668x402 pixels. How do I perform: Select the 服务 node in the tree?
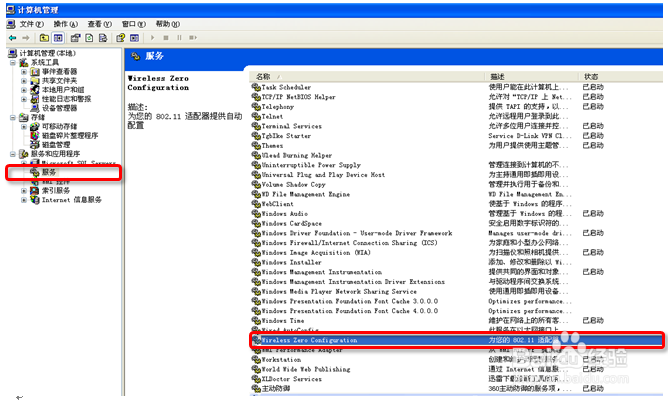49,172
